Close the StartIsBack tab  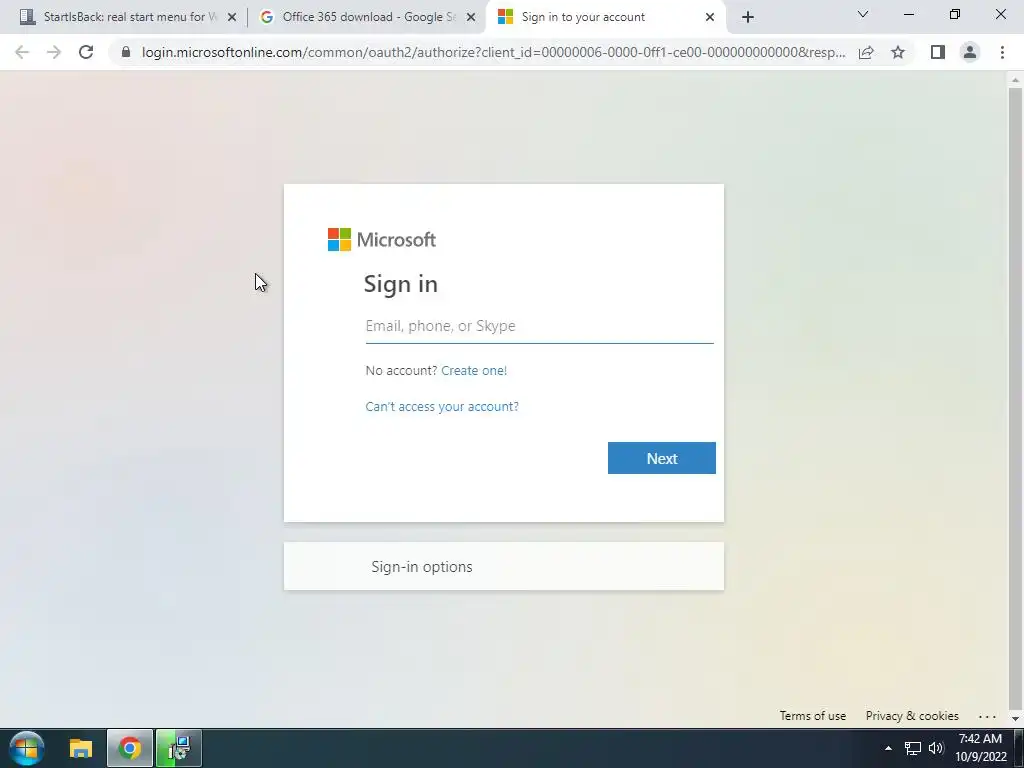click(x=232, y=18)
